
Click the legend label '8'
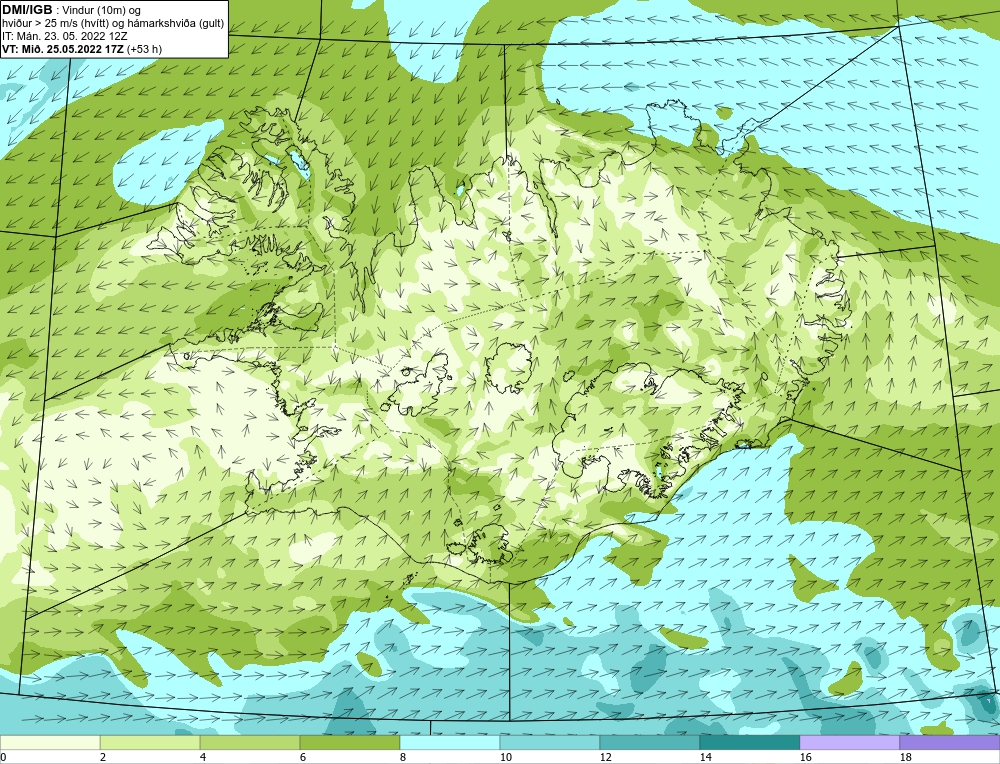[x=404, y=757]
